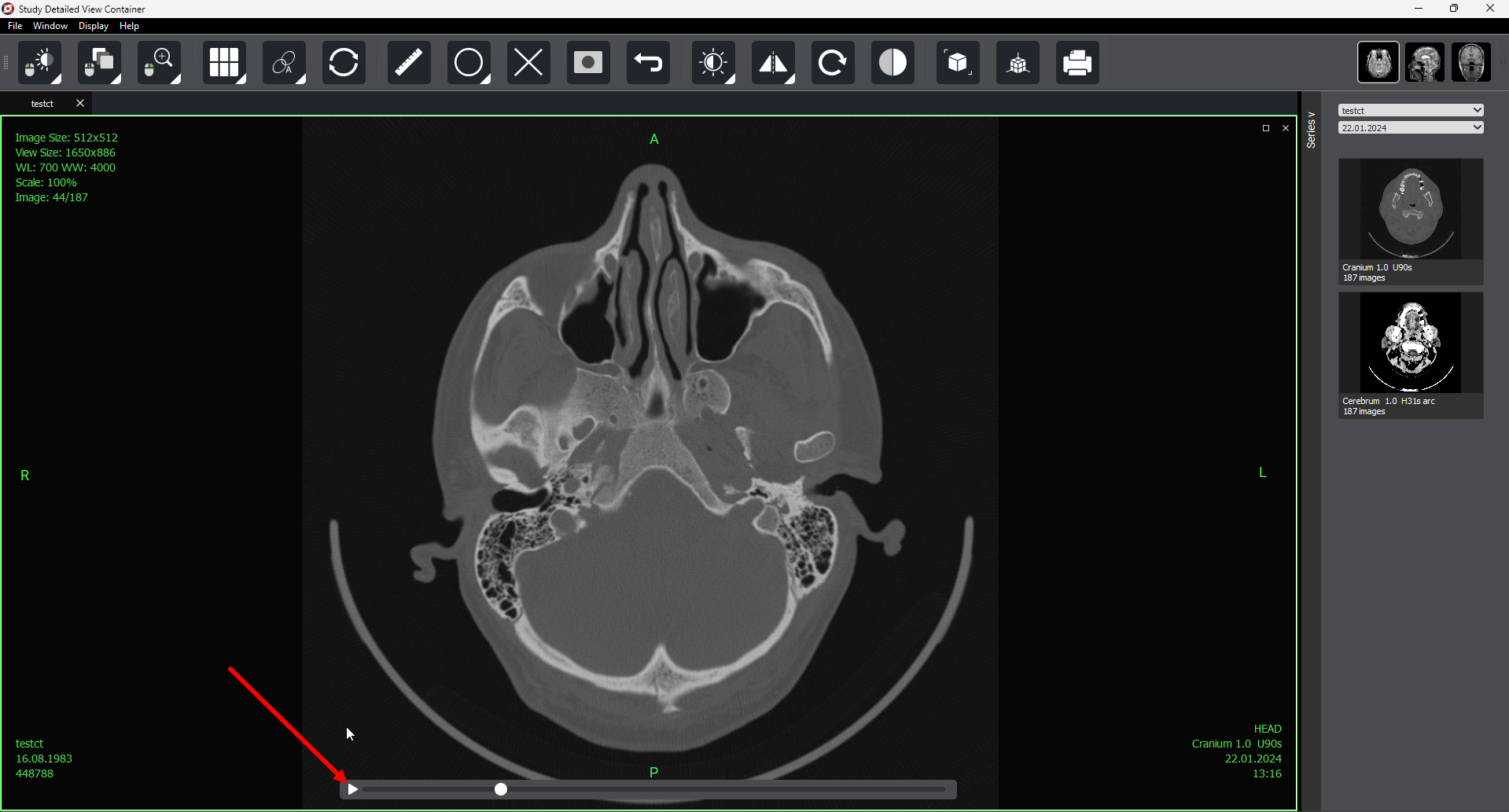1509x812 pixels.
Task: Click the 3D cube volume icon
Action: tap(958, 63)
